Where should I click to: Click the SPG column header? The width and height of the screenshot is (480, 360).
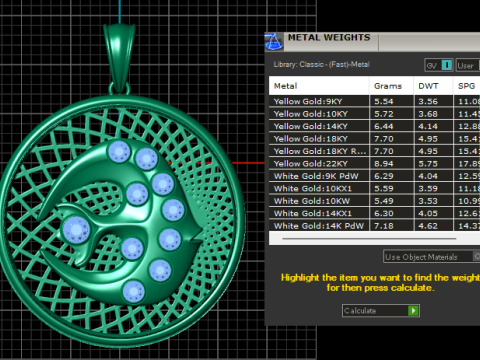click(x=467, y=86)
